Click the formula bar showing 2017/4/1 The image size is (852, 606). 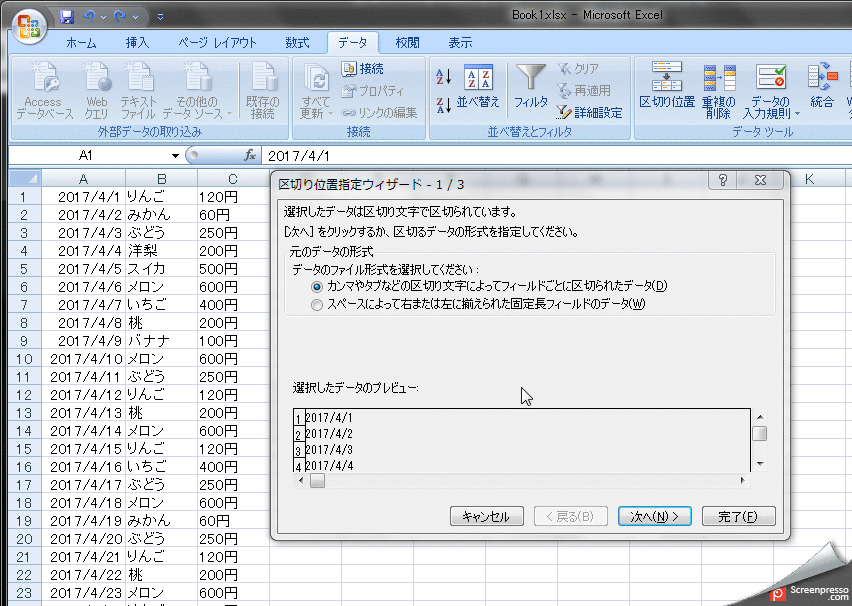pos(554,156)
